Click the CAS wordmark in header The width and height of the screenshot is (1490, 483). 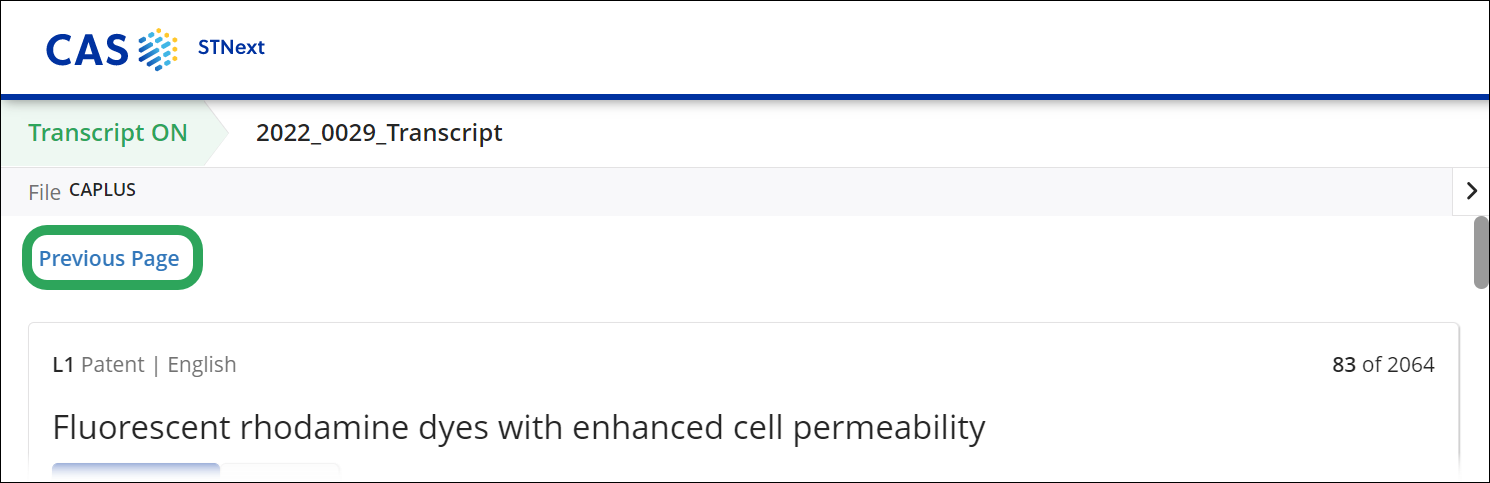pyautogui.click(x=87, y=49)
